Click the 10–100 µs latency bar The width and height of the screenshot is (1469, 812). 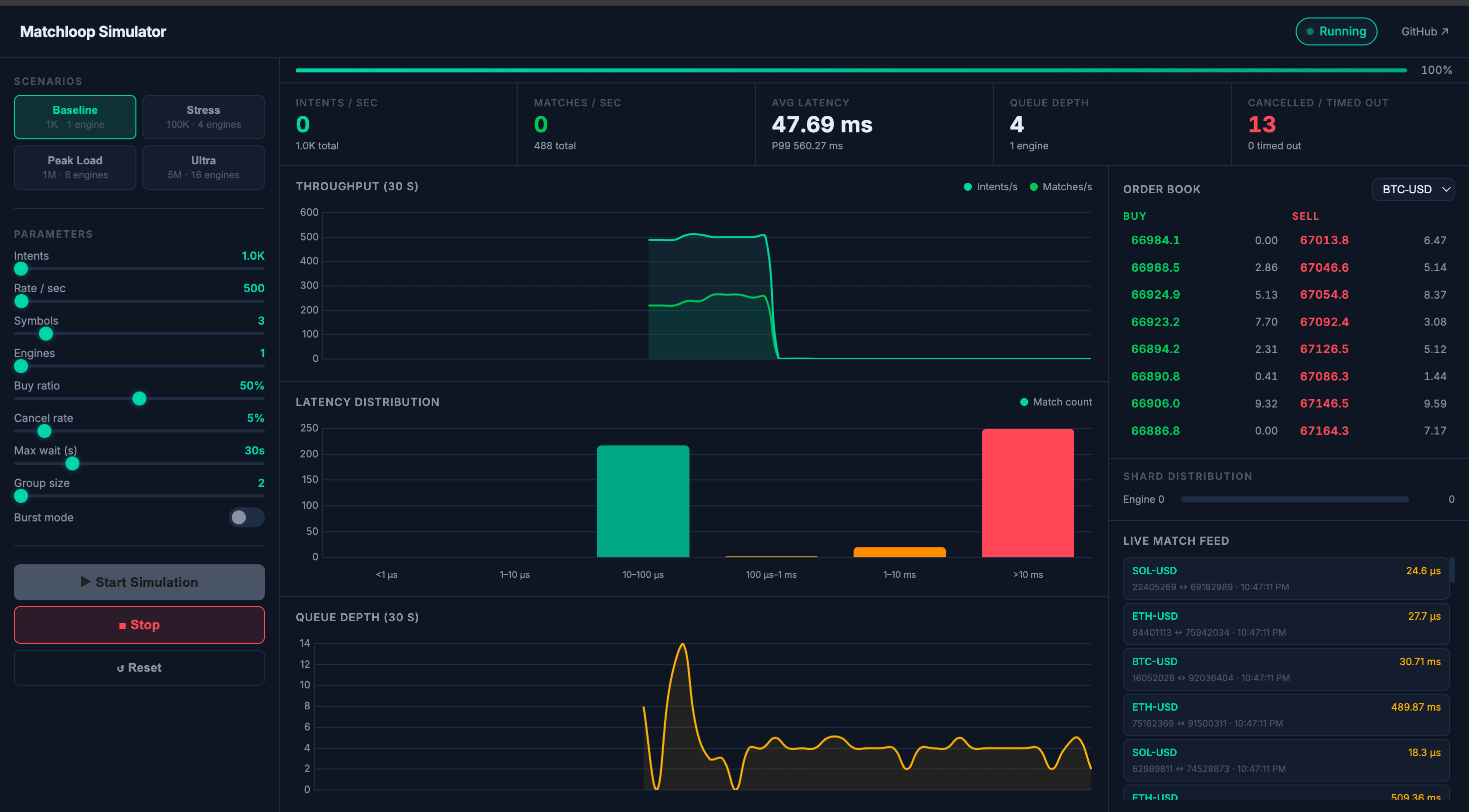click(x=643, y=501)
